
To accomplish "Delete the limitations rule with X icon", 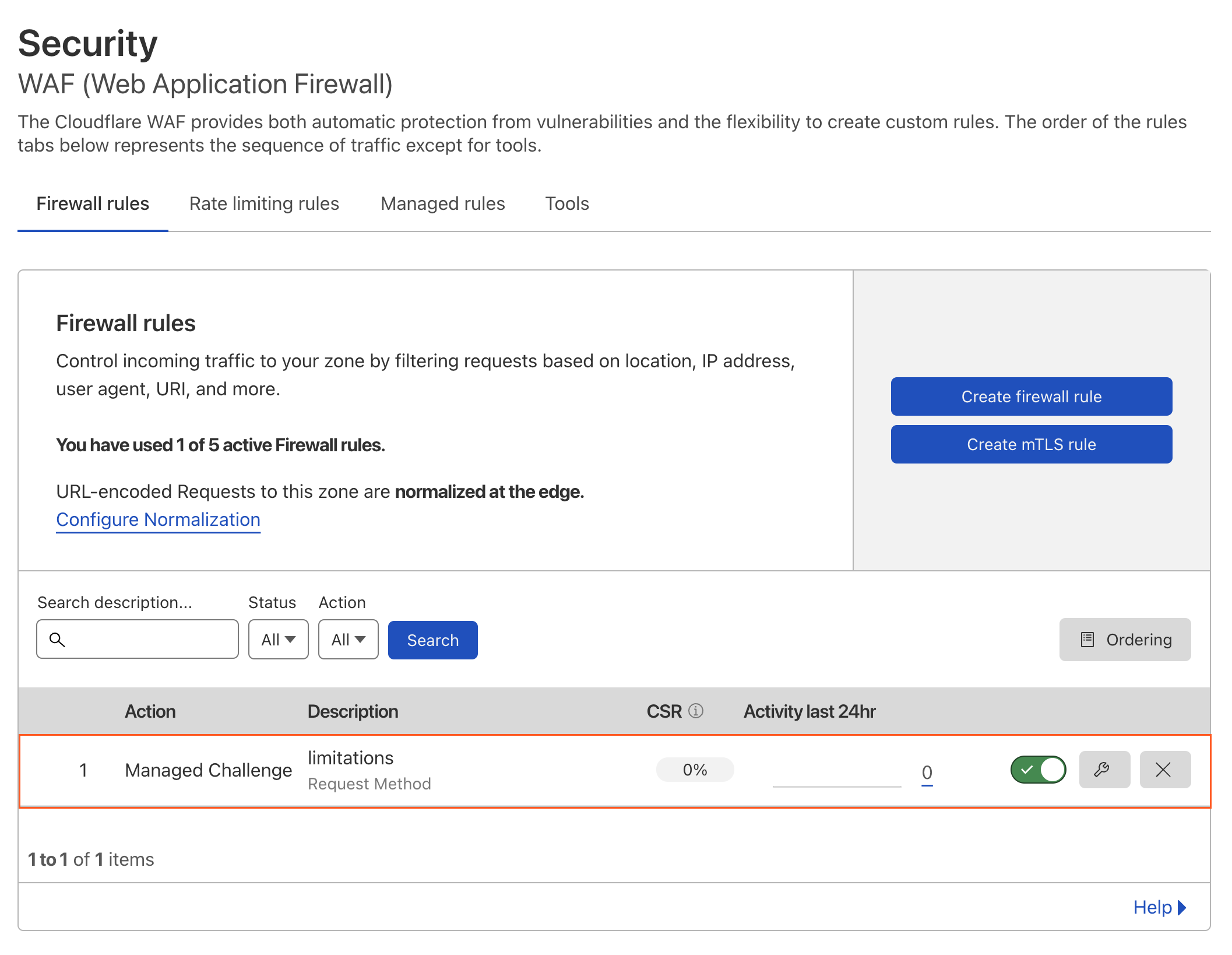I will coord(1164,770).
